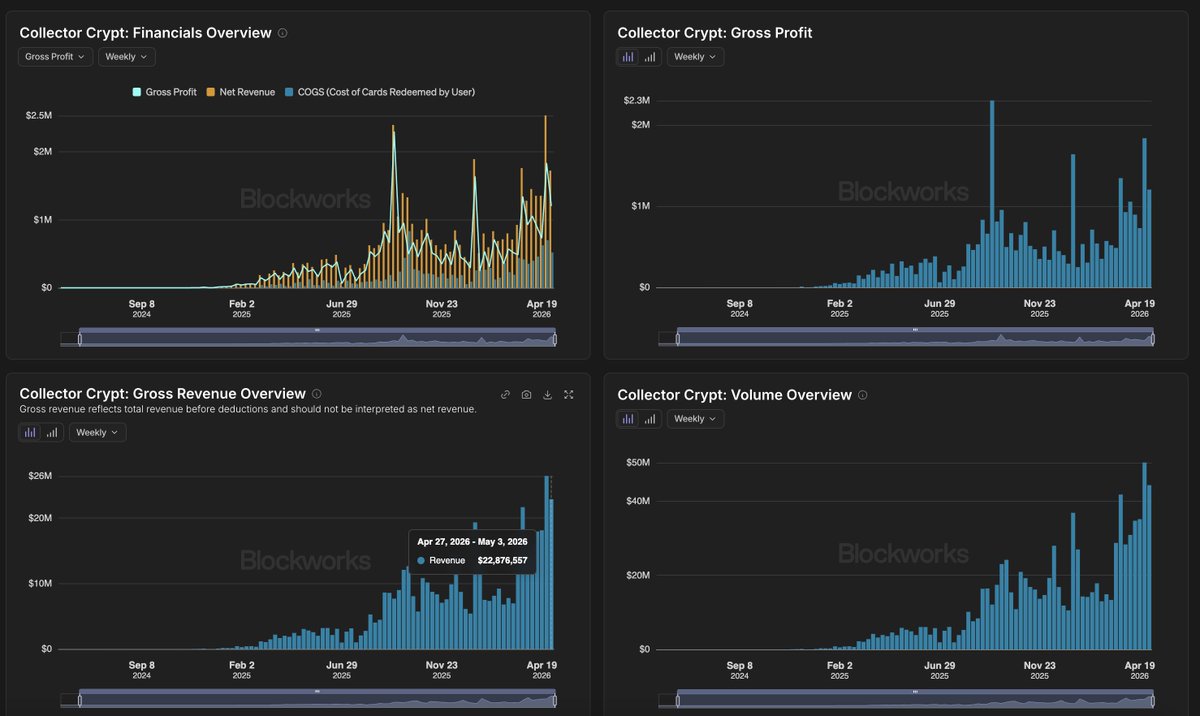Viewport: 1200px width, 716px height.
Task: Select cumulative chart view in Gross Profit panel
Action: click(650, 57)
